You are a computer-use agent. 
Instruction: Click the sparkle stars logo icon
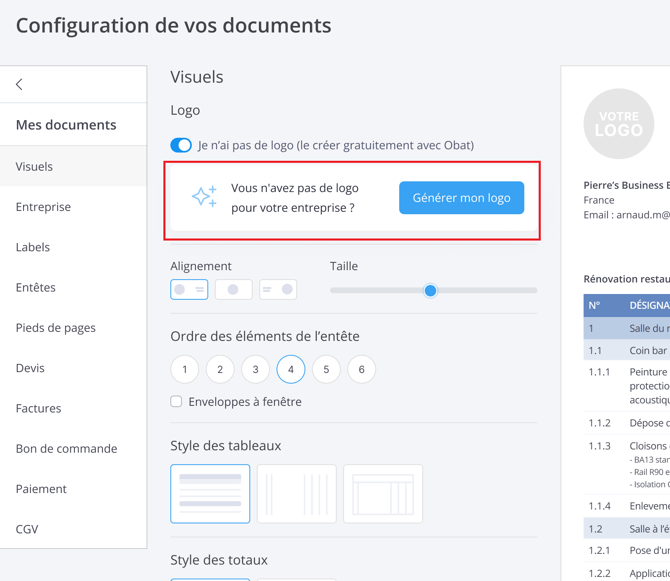[x=204, y=198]
